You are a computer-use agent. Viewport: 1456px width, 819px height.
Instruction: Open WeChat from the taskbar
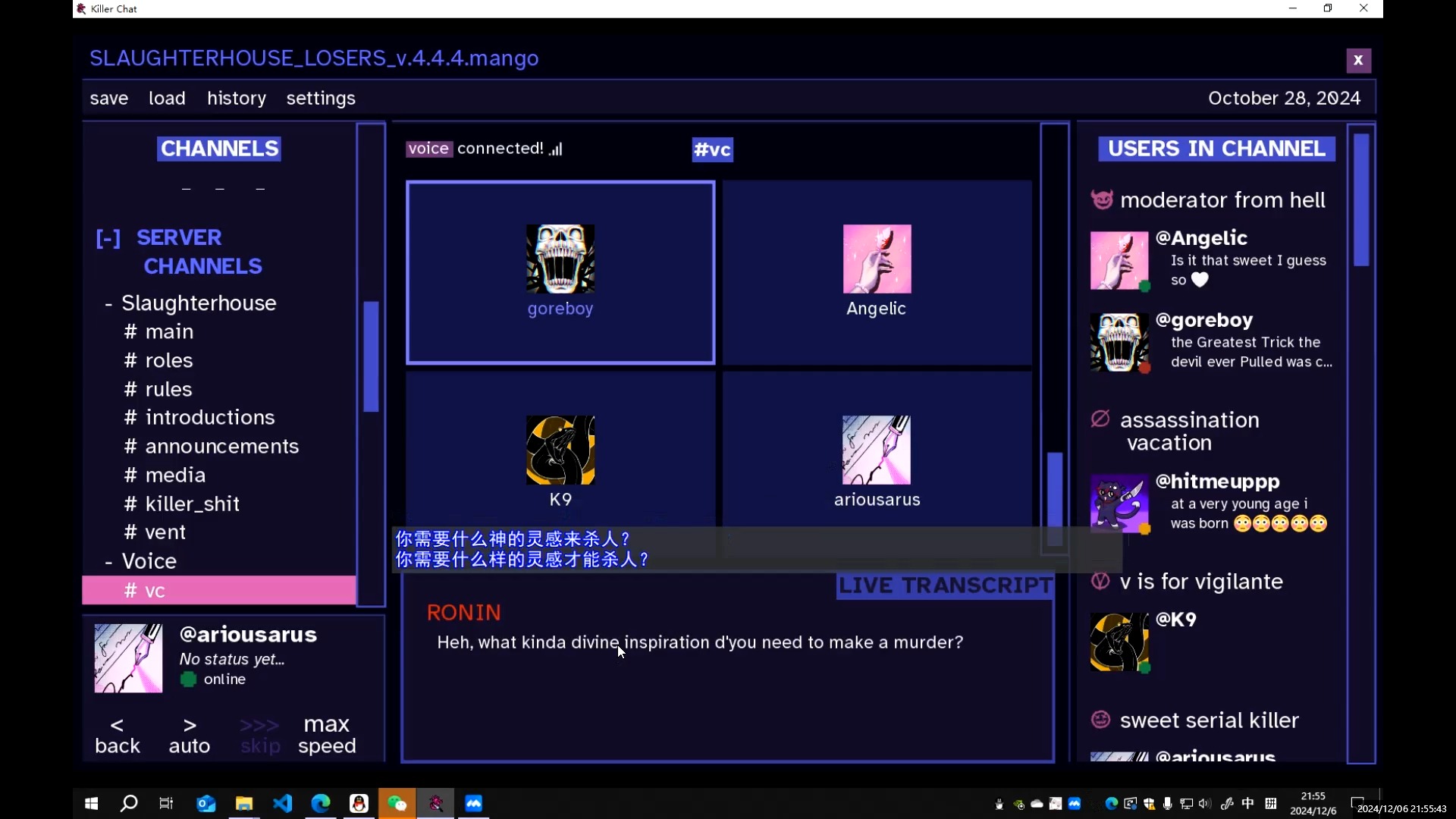pos(397,804)
